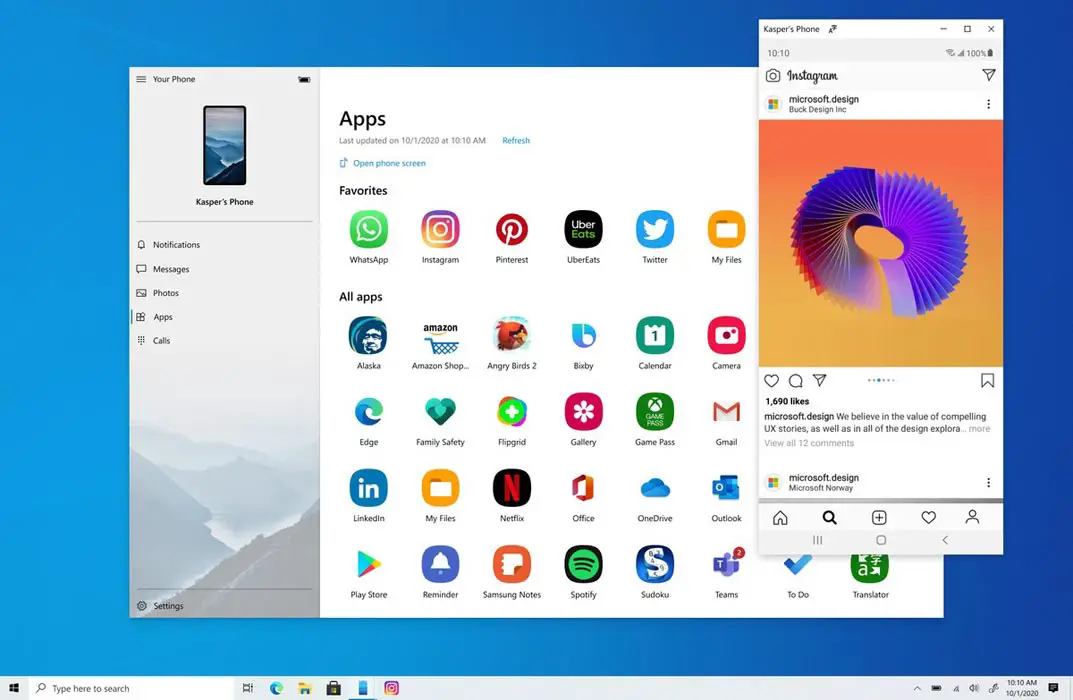This screenshot has width=1073, height=700.
Task: Open the Spotify app
Action: [x=583, y=565]
